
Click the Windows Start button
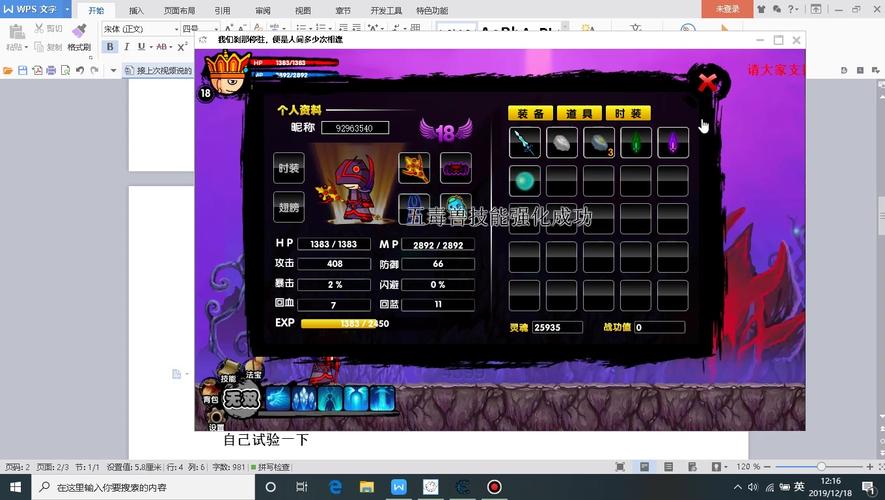(15, 487)
